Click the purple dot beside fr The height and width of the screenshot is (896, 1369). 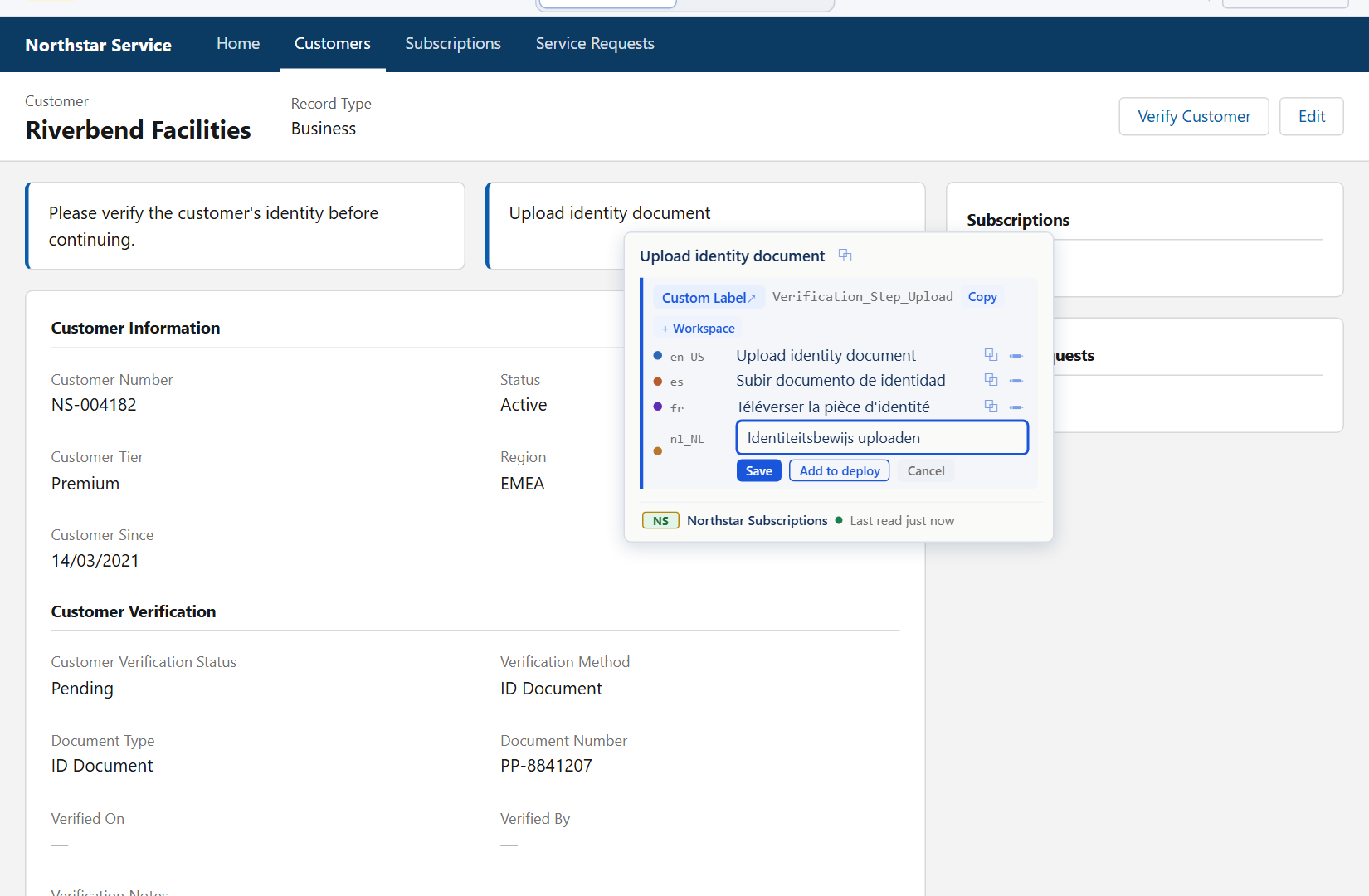[x=658, y=407]
